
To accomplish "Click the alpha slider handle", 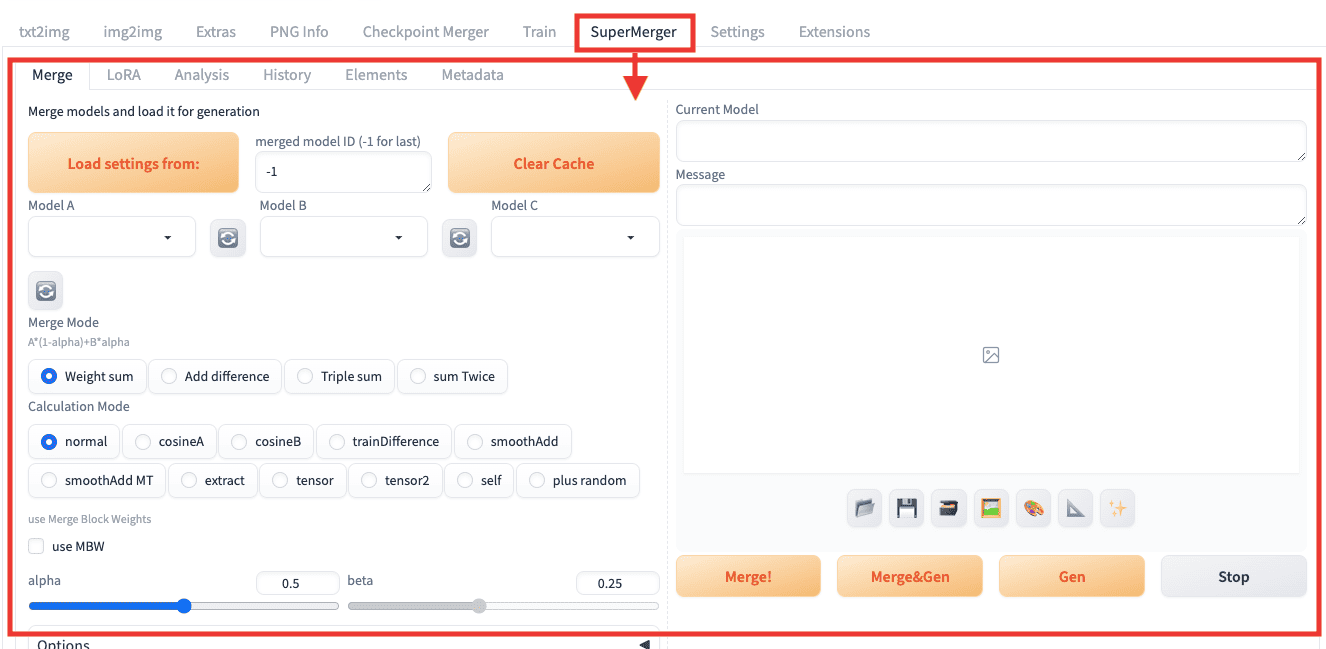I will (x=183, y=605).
